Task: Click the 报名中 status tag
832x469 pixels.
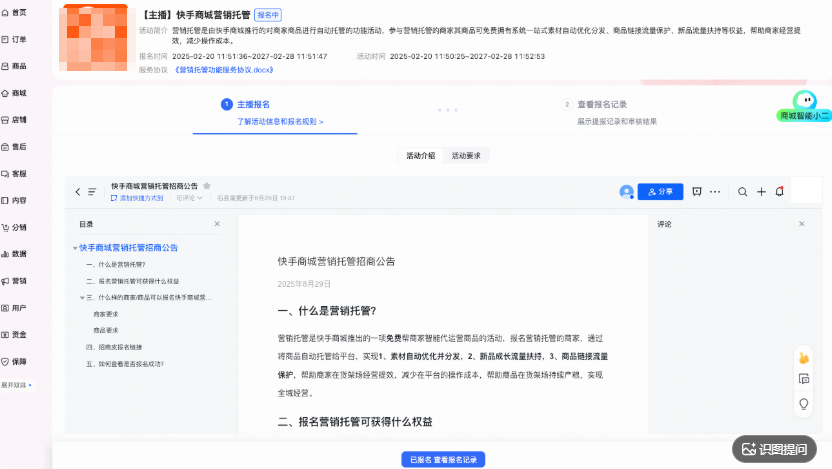Action: (268, 15)
